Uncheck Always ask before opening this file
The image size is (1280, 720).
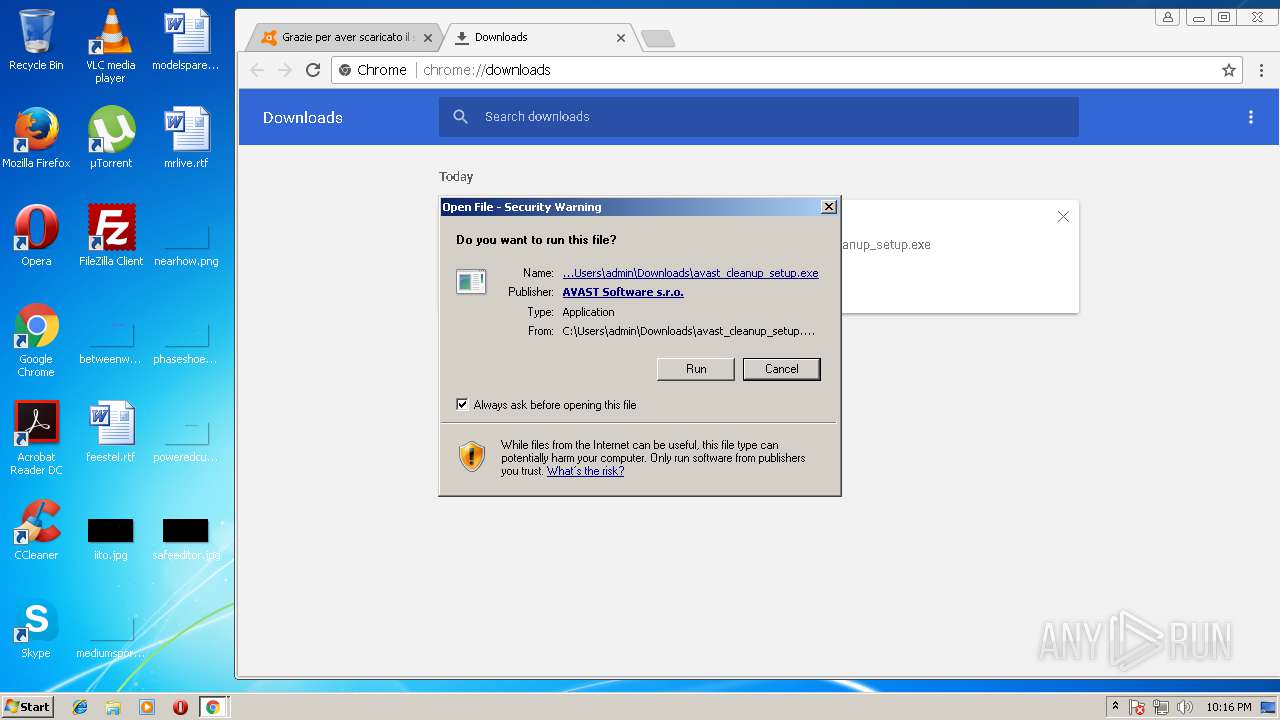[462, 405]
